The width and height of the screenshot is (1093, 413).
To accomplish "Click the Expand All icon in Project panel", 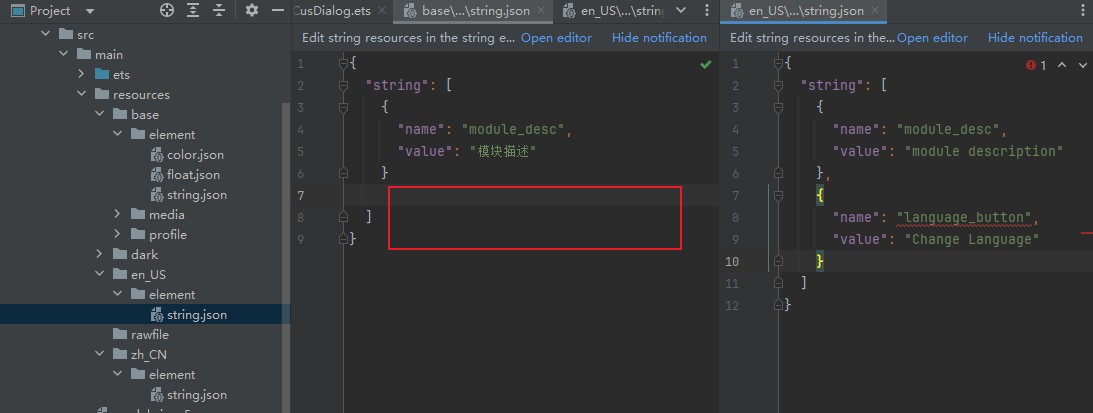I will tap(193, 11).
